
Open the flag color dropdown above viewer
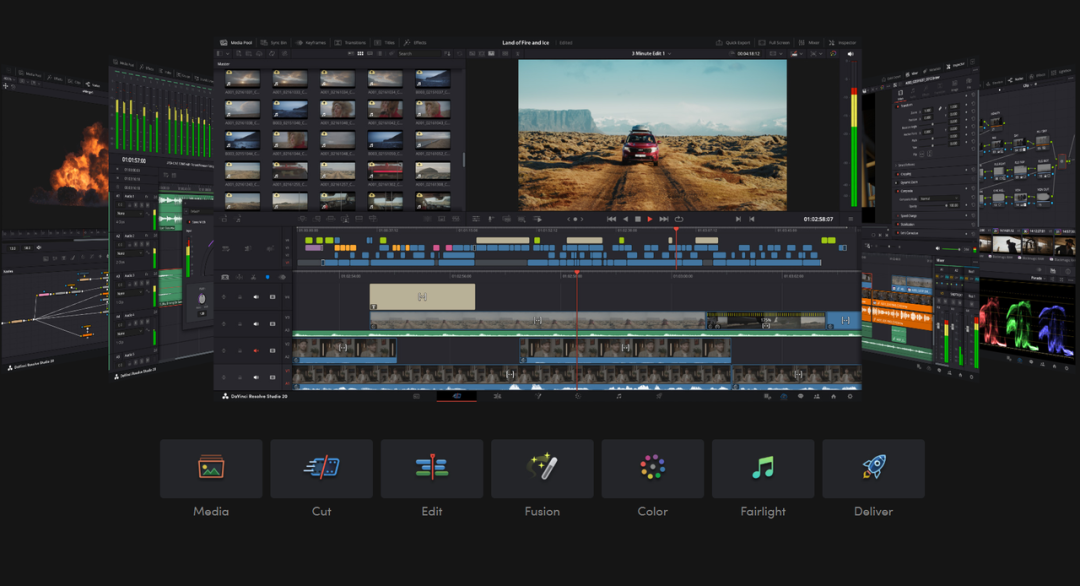click(x=796, y=54)
